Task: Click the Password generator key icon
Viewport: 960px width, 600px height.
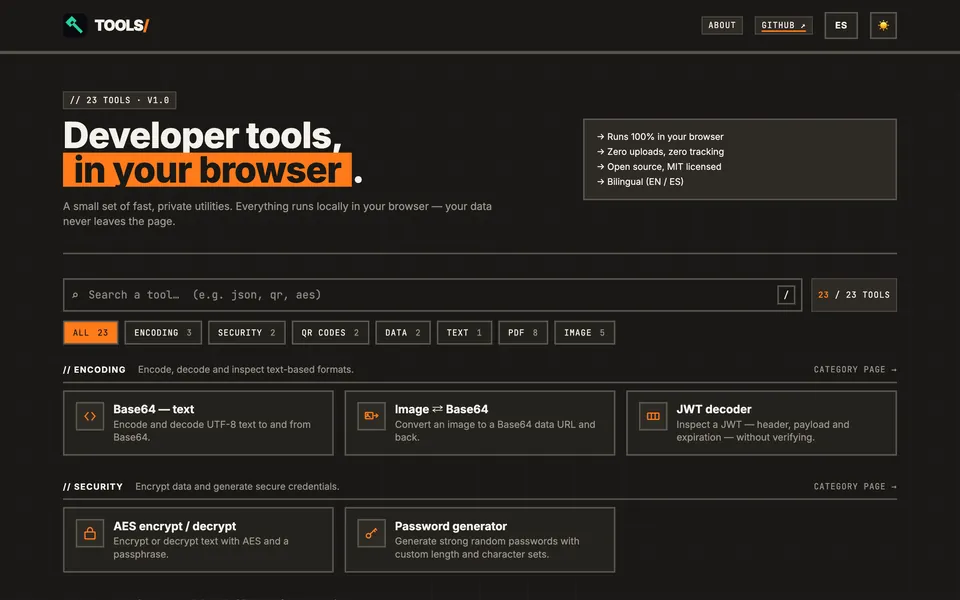Action: (372, 533)
